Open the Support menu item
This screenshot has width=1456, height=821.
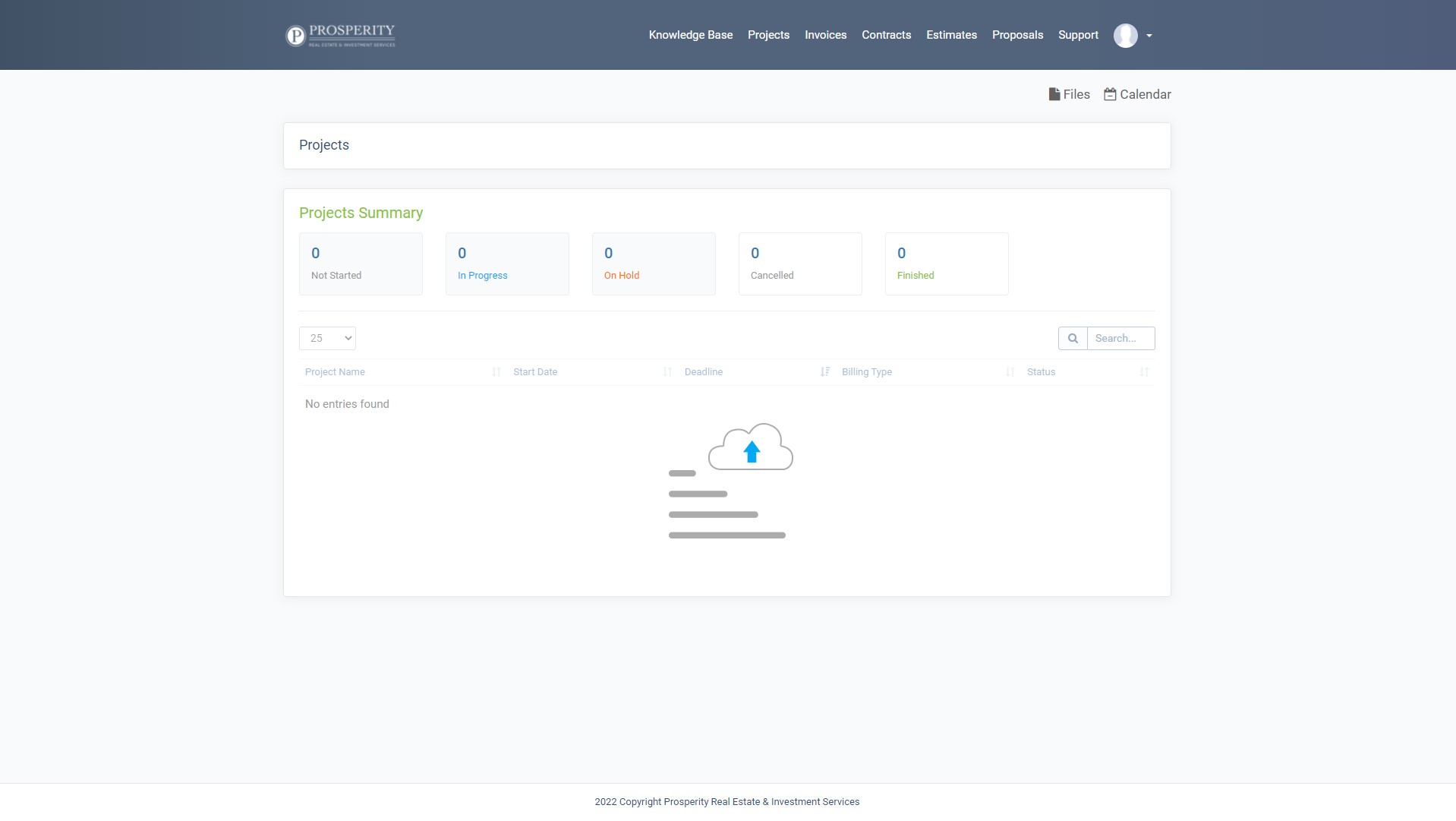(x=1078, y=35)
